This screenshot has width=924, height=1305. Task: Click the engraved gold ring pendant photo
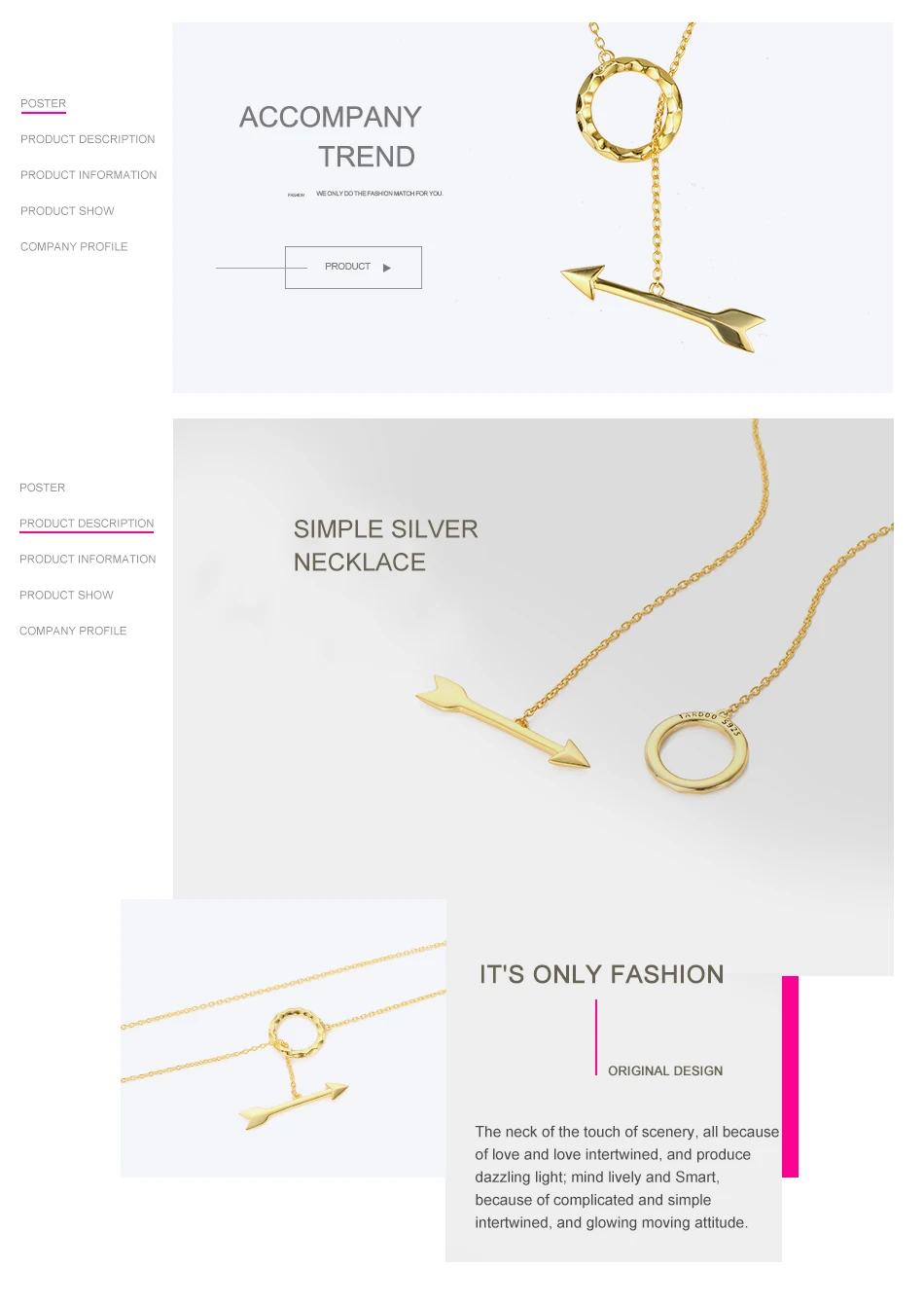coord(696,752)
